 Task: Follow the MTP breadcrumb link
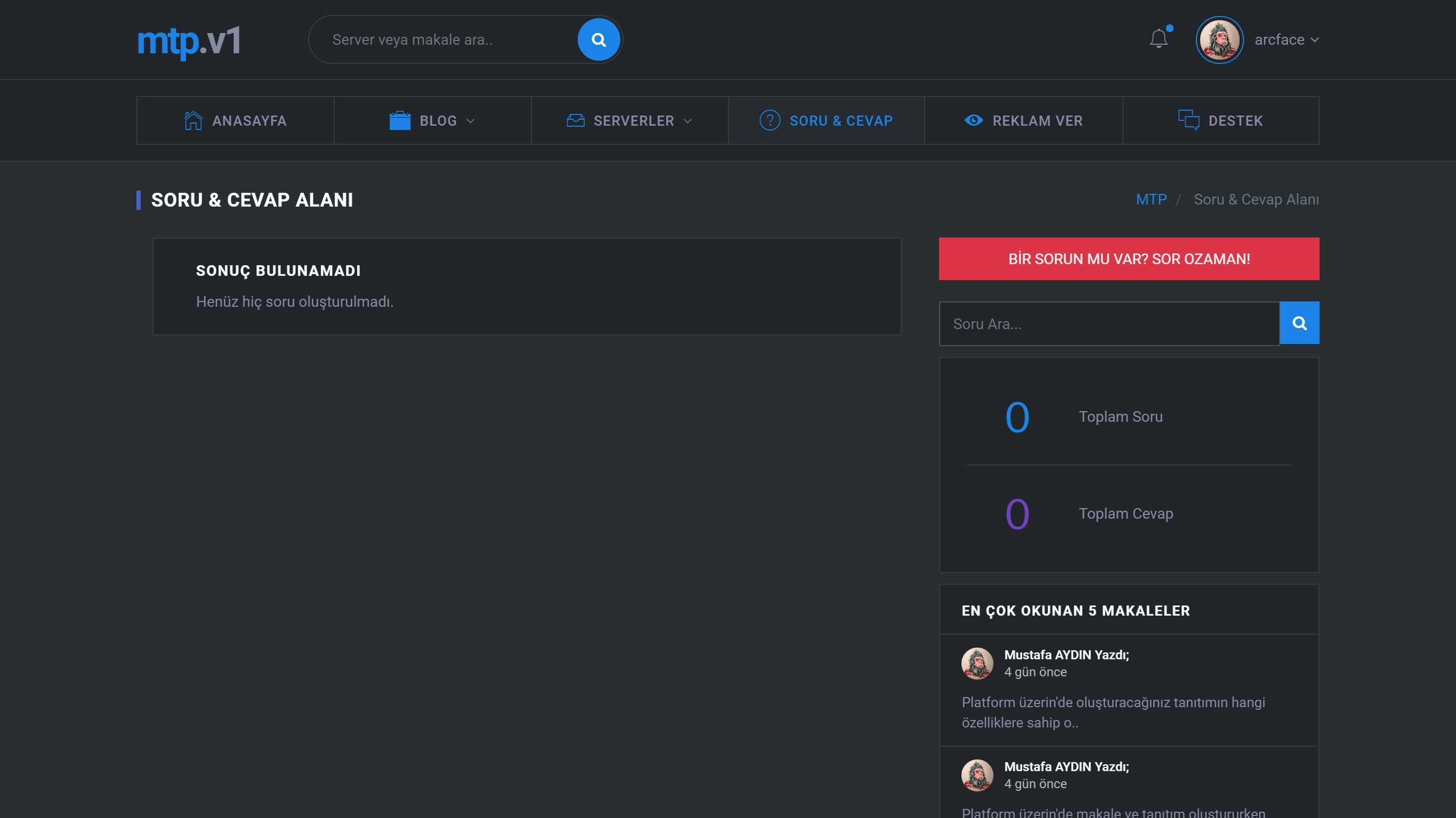1151,200
